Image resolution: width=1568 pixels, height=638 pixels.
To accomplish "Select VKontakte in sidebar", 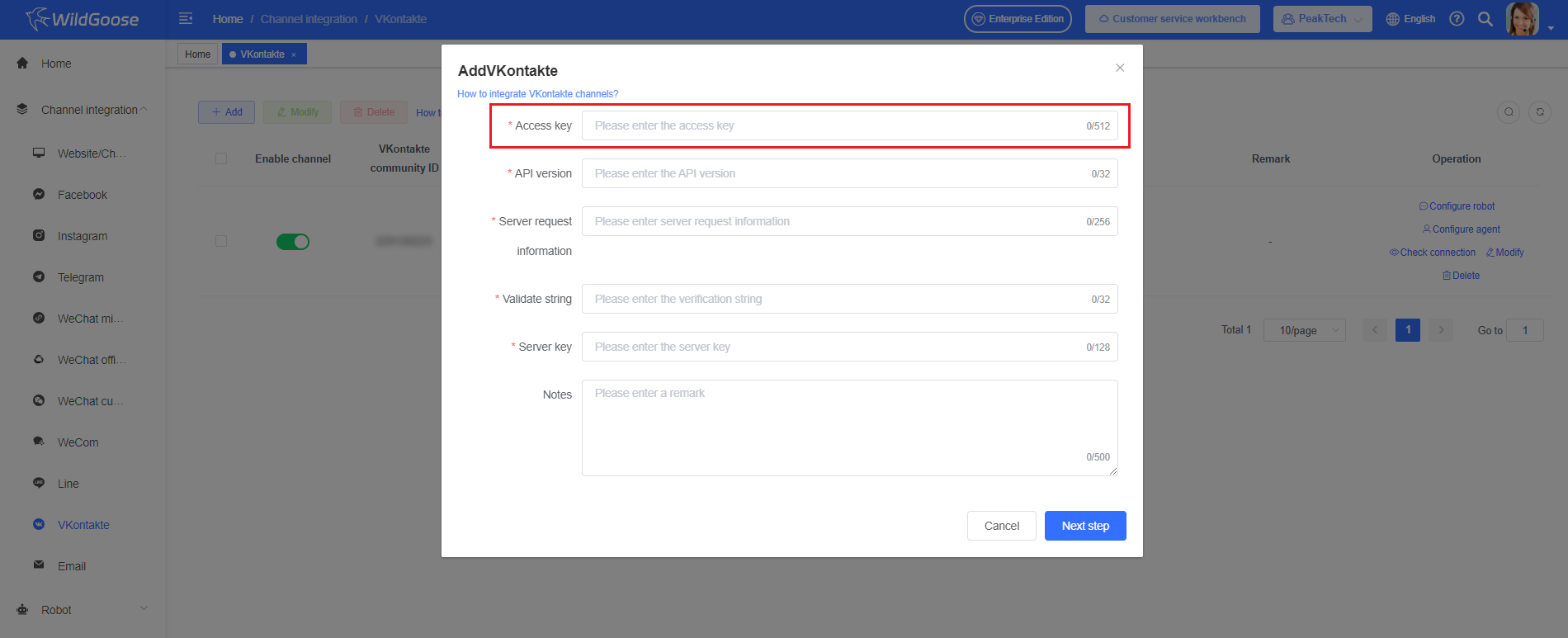I will click(83, 525).
